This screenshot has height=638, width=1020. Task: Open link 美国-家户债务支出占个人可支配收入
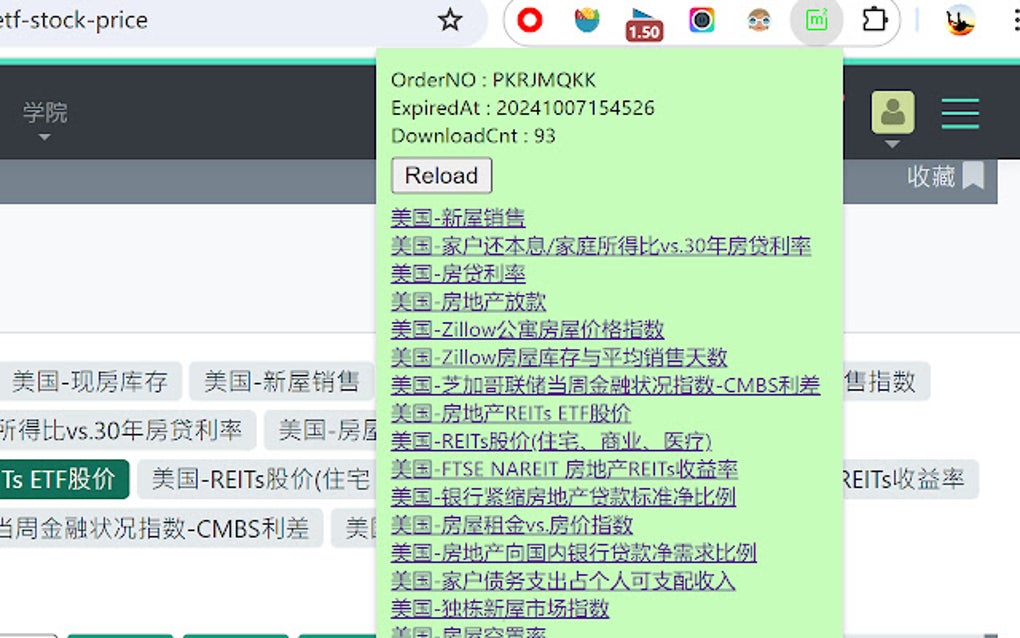point(563,581)
